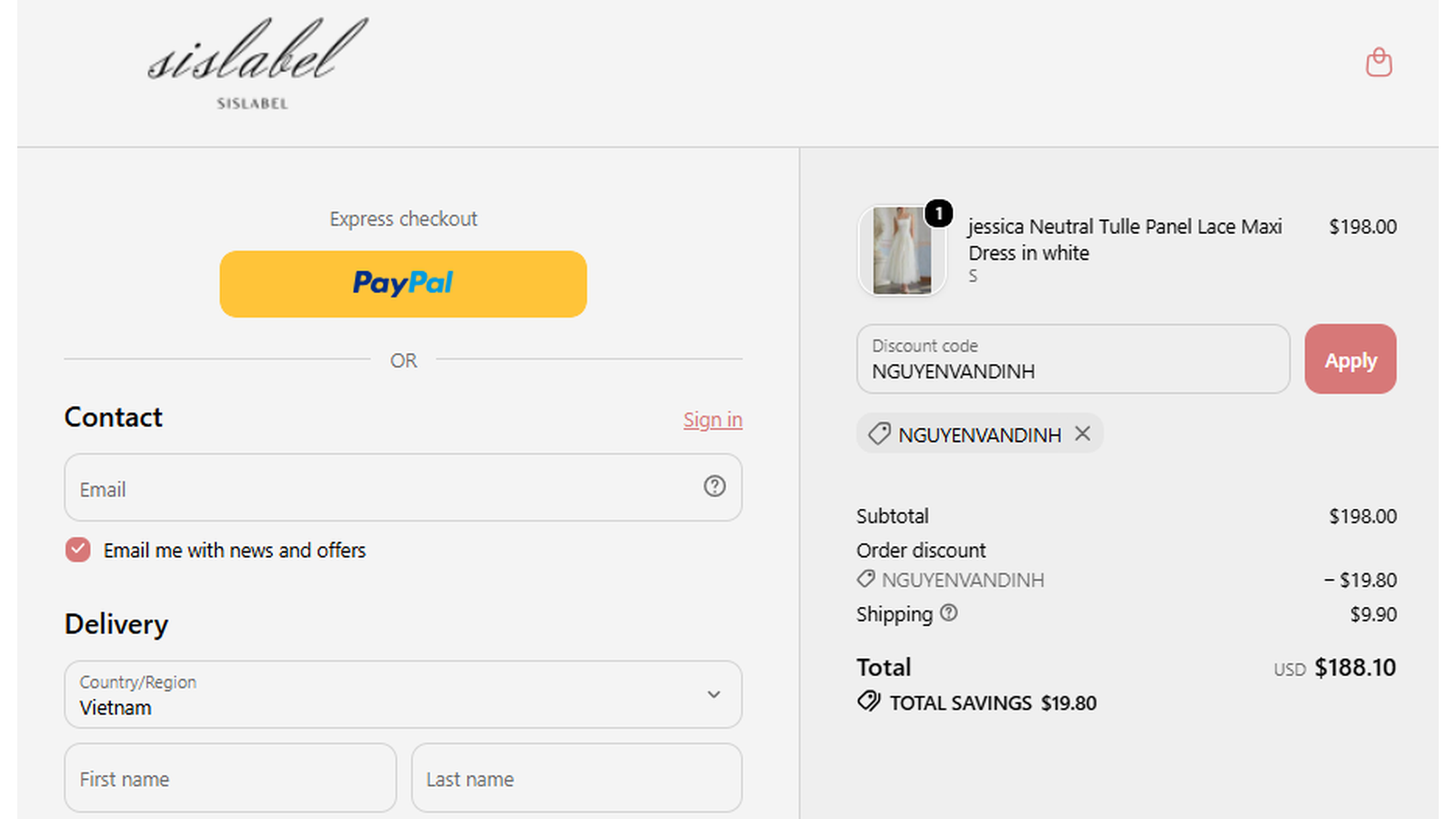This screenshot has height=819, width=1456.
Task: Click the Sign in link
Action: pyautogui.click(x=713, y=420)
